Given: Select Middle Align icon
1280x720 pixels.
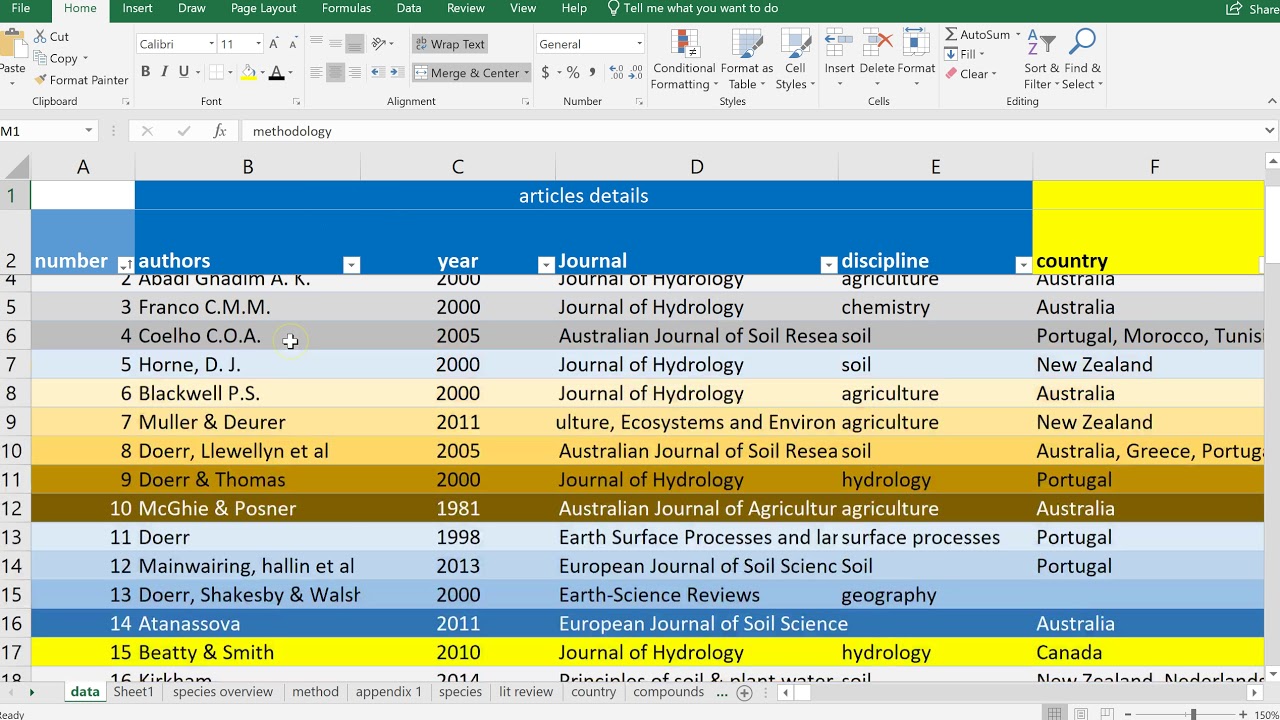Looking at the screenshot, I should (x=335, y=44).
